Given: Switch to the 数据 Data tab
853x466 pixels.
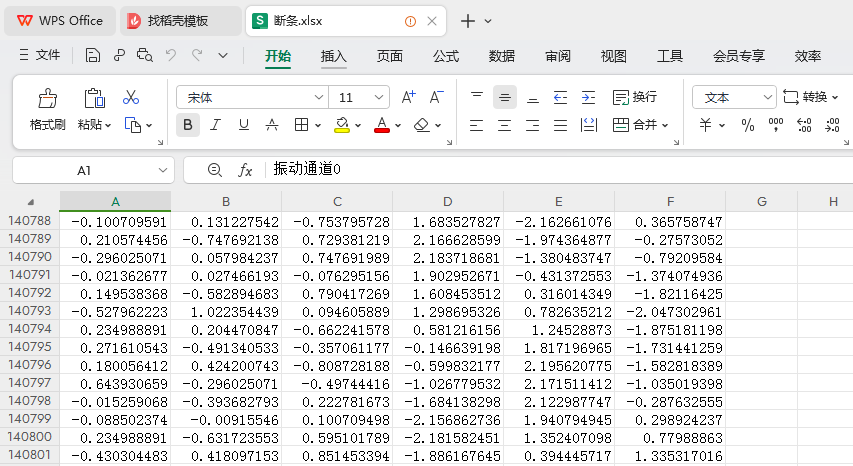Looking at the screenshot, I should 502,56.
